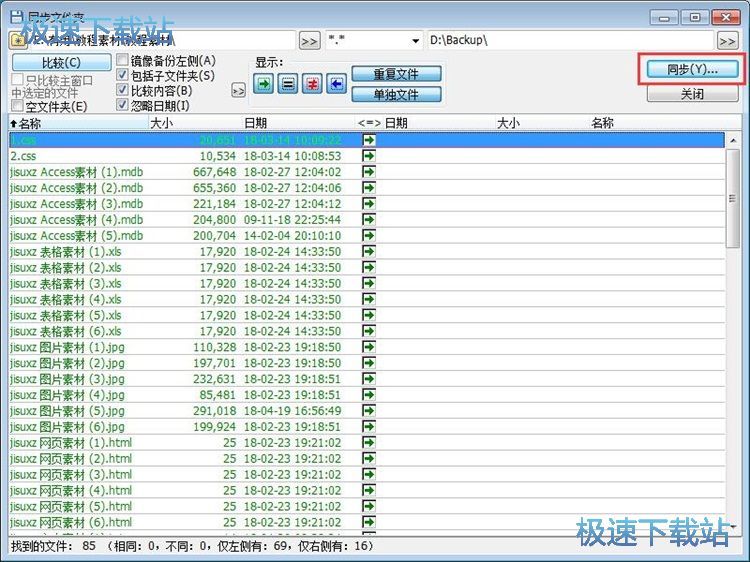Screen dimensions: 750x562
Task: Toggle 只比较主窗口中选定的文件 checkbox
Action: click(18, 79)
